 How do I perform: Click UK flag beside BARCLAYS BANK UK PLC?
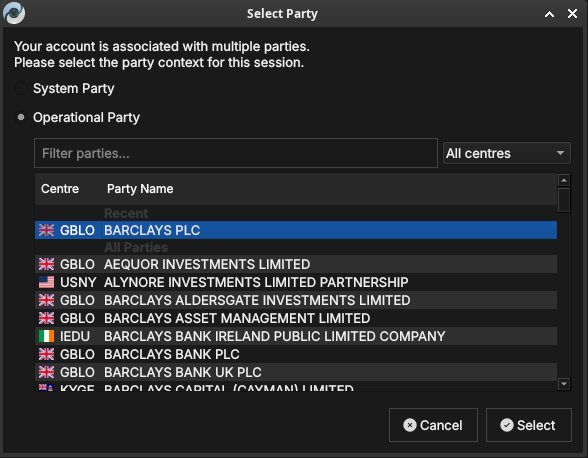(x=46, y=372)
